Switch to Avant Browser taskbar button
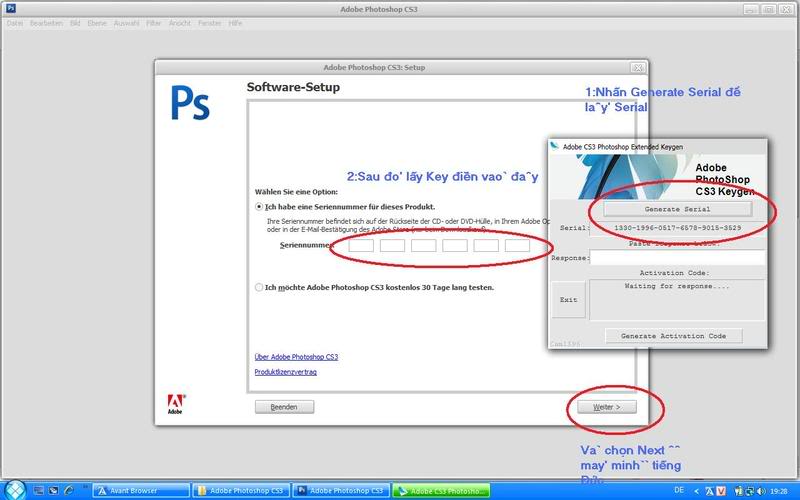 click(141, 491)
